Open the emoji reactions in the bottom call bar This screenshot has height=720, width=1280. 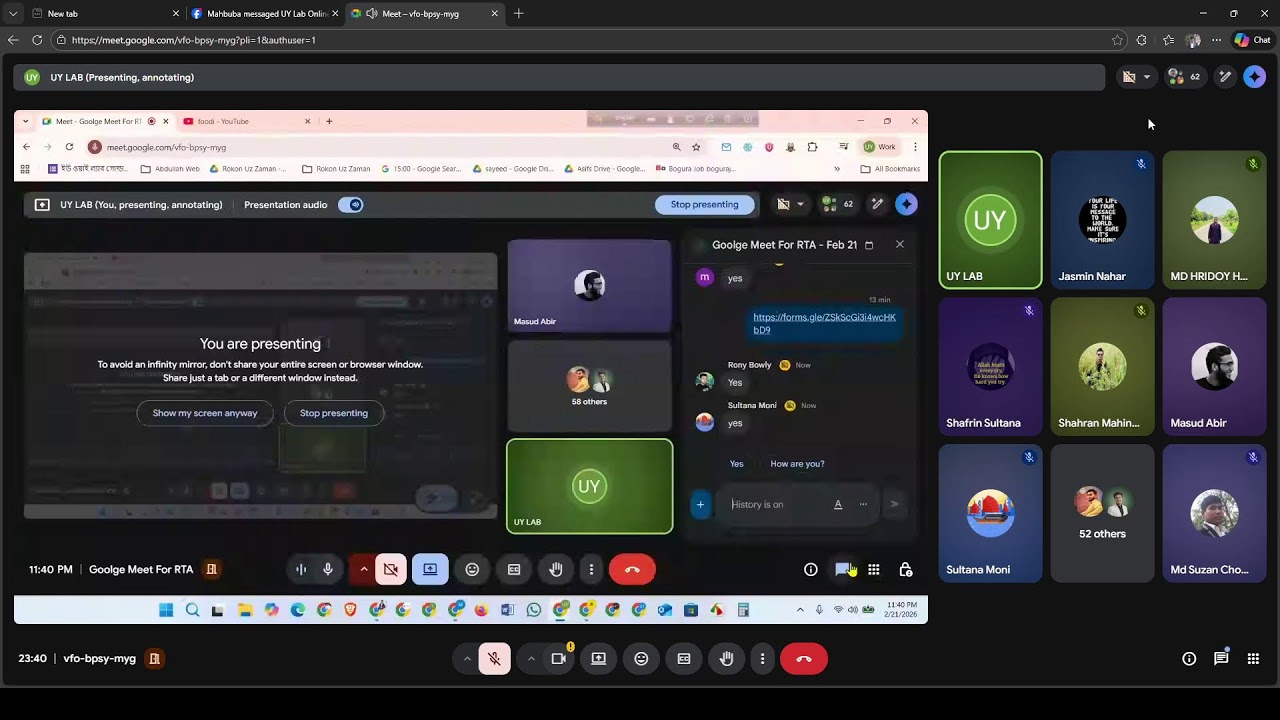click(x=641, y=659)
